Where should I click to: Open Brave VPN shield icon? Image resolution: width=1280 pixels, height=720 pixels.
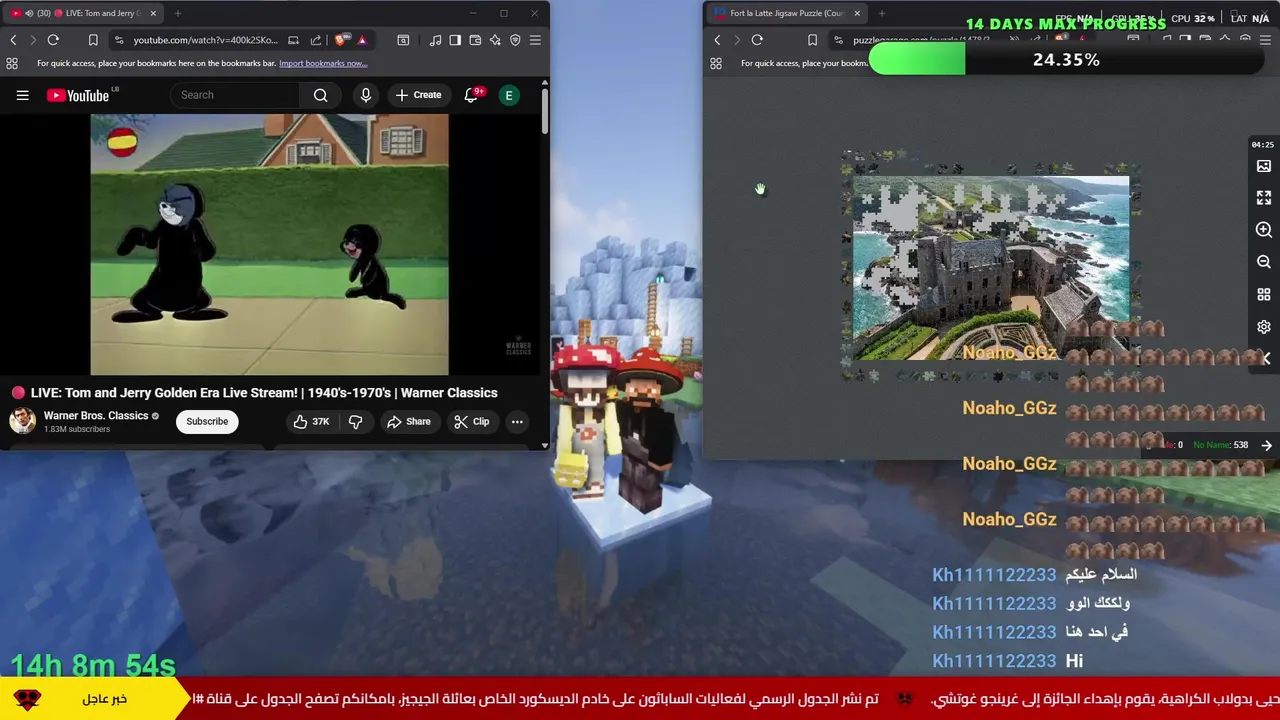[x=515, y=40]
